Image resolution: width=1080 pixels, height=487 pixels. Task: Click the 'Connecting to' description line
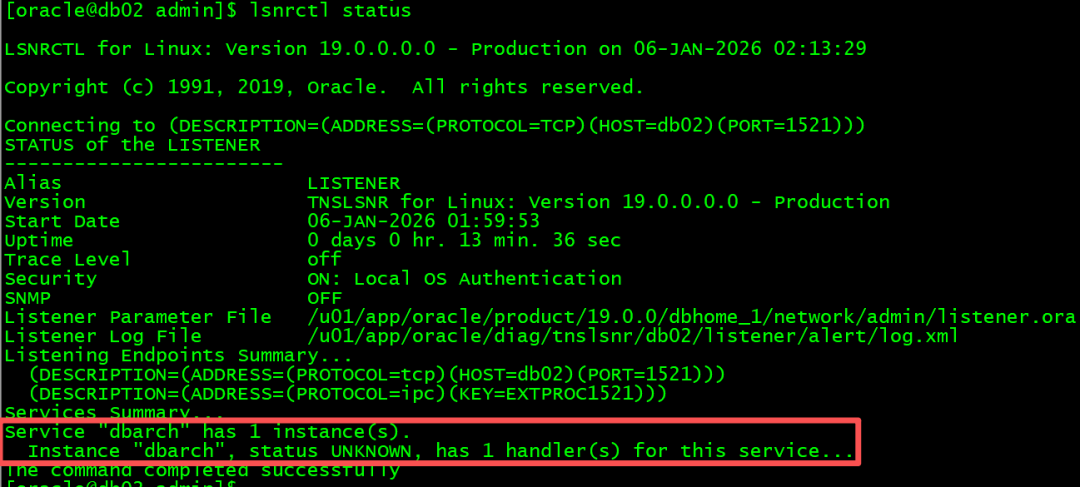(435, 126)
